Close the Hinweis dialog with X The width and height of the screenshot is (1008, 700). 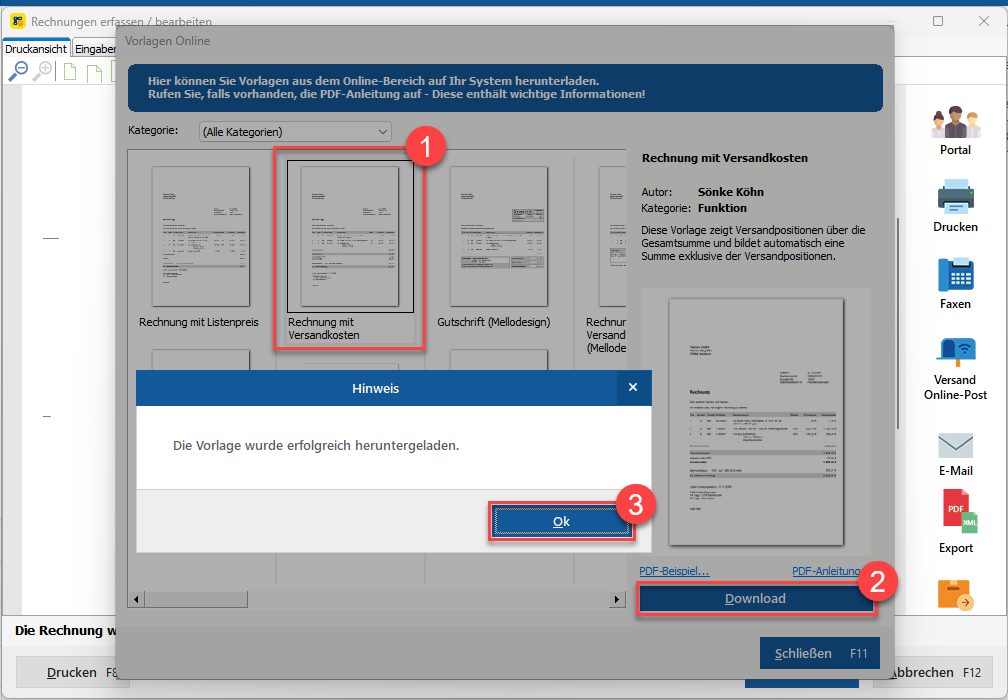(633, 387)
